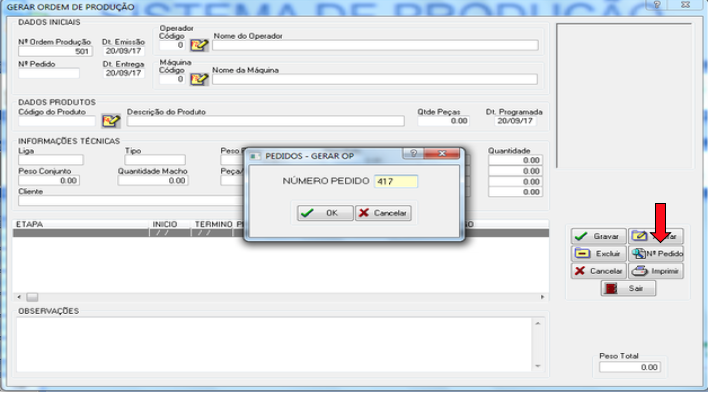The height and width of the screenshot is (394, 710).
Task: Click the Descrição do Produto field
Action: [x=265, y=121]
